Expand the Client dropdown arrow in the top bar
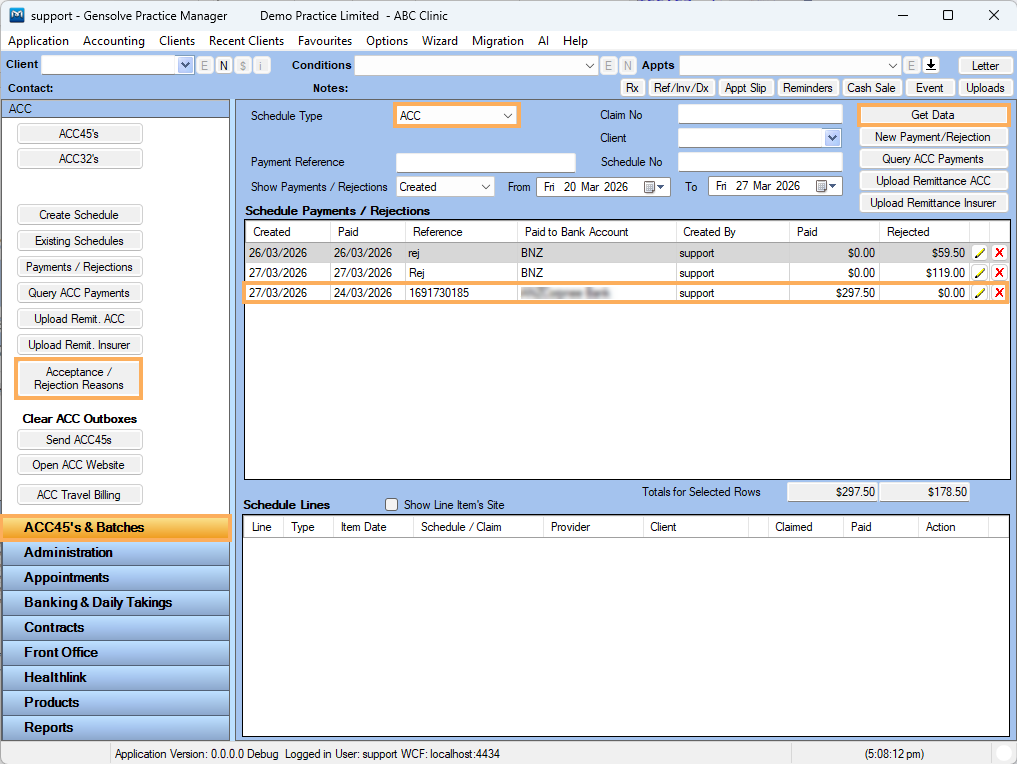 (185, 65)
